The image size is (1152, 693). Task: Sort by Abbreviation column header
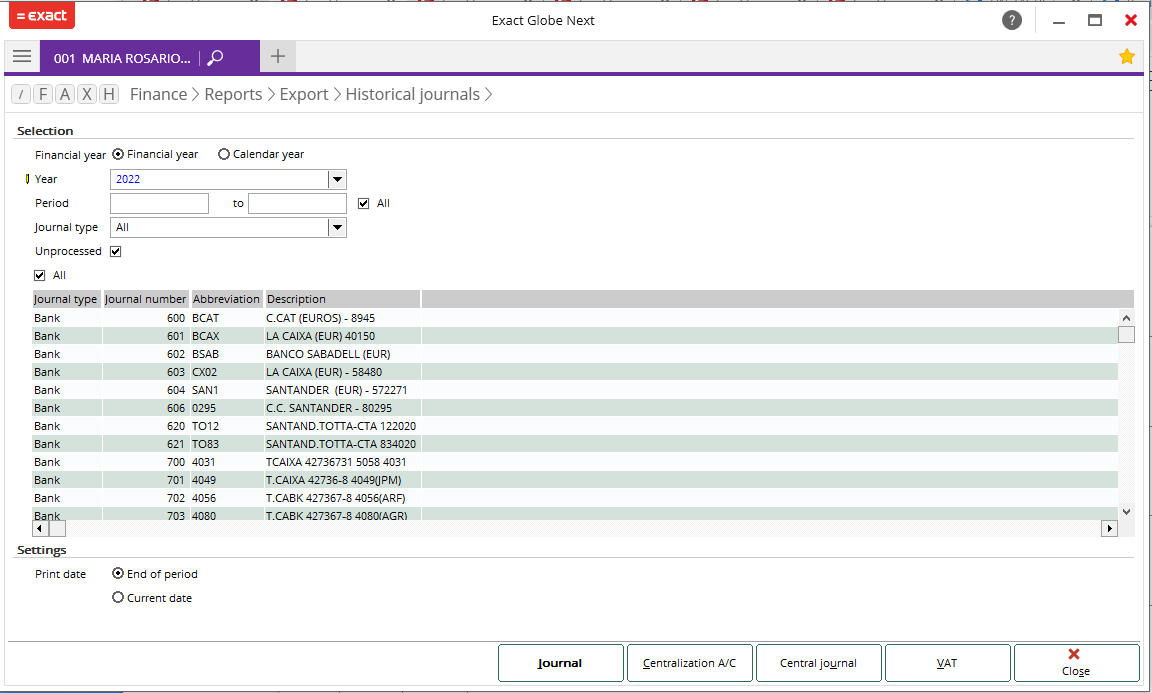(226, 299)
